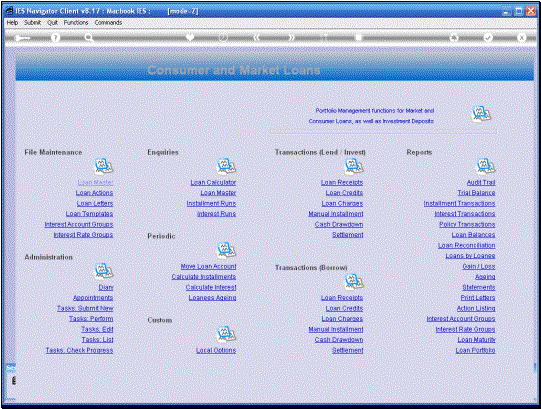Click the checkmark icon in toolbar
541x409 pixels.
click(488, 37)
